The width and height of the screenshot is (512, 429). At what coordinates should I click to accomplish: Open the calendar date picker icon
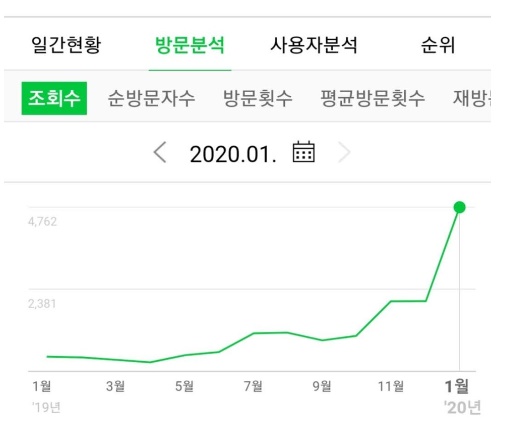(x=303, y=152)
